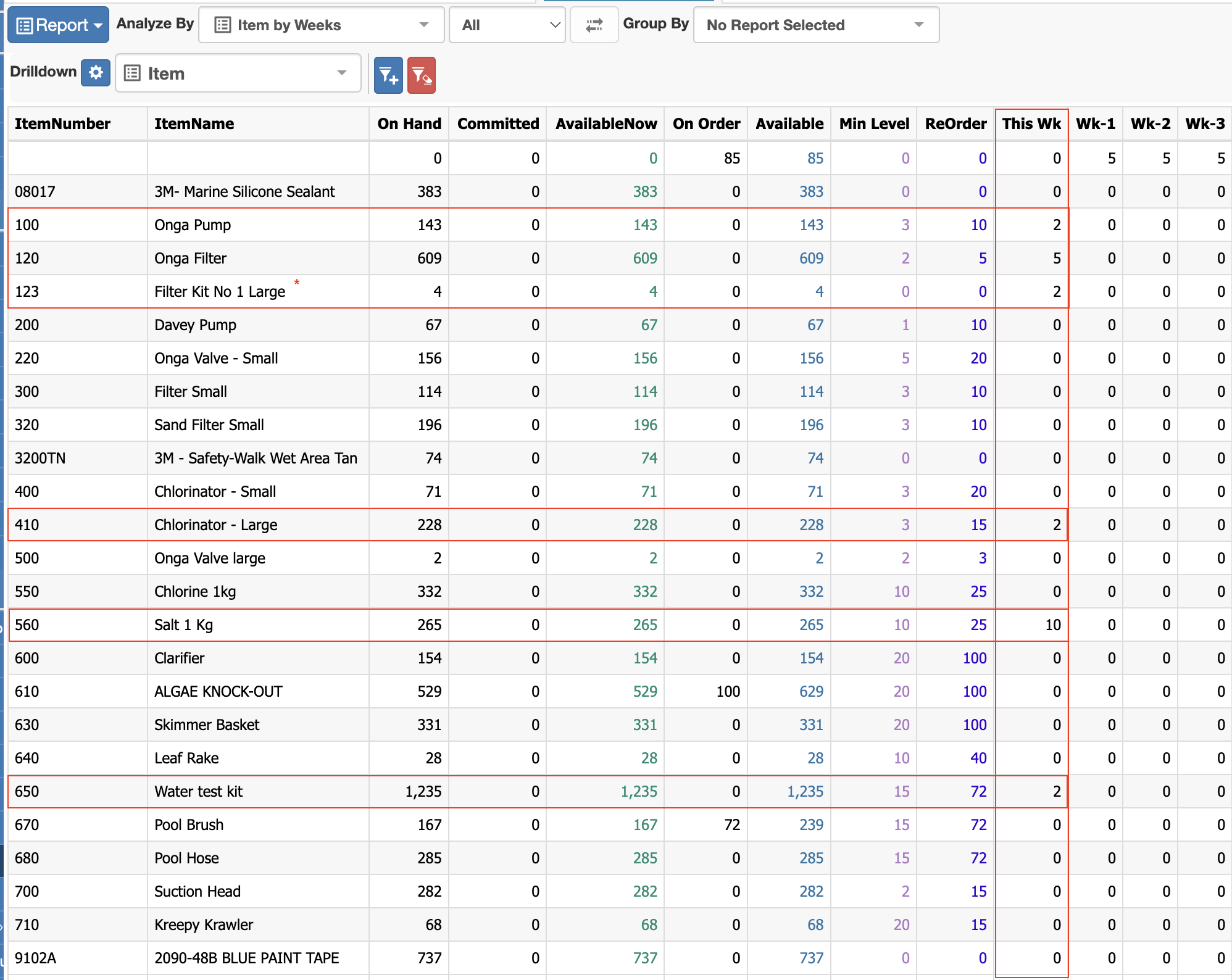Image resolution: width=1232 pixels, height=980 pixels.
Task: Click the Onga Filter item name
Action: point(190,258)
